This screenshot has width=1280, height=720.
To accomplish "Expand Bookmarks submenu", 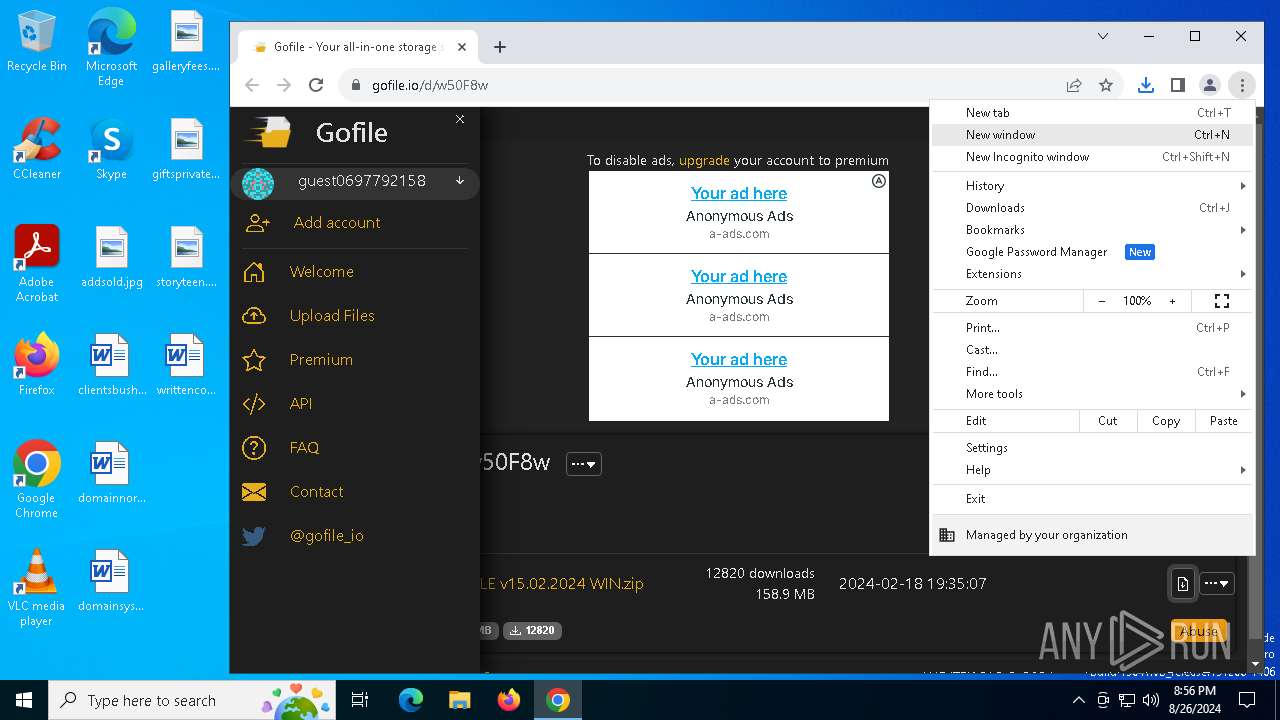I will click(x=1093, y=230).
